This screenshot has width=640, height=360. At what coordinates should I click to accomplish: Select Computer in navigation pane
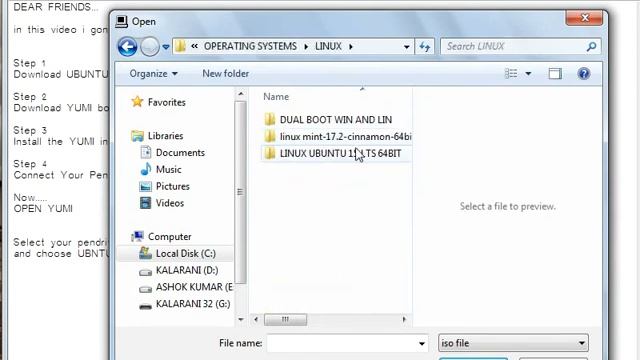point(169,236)
